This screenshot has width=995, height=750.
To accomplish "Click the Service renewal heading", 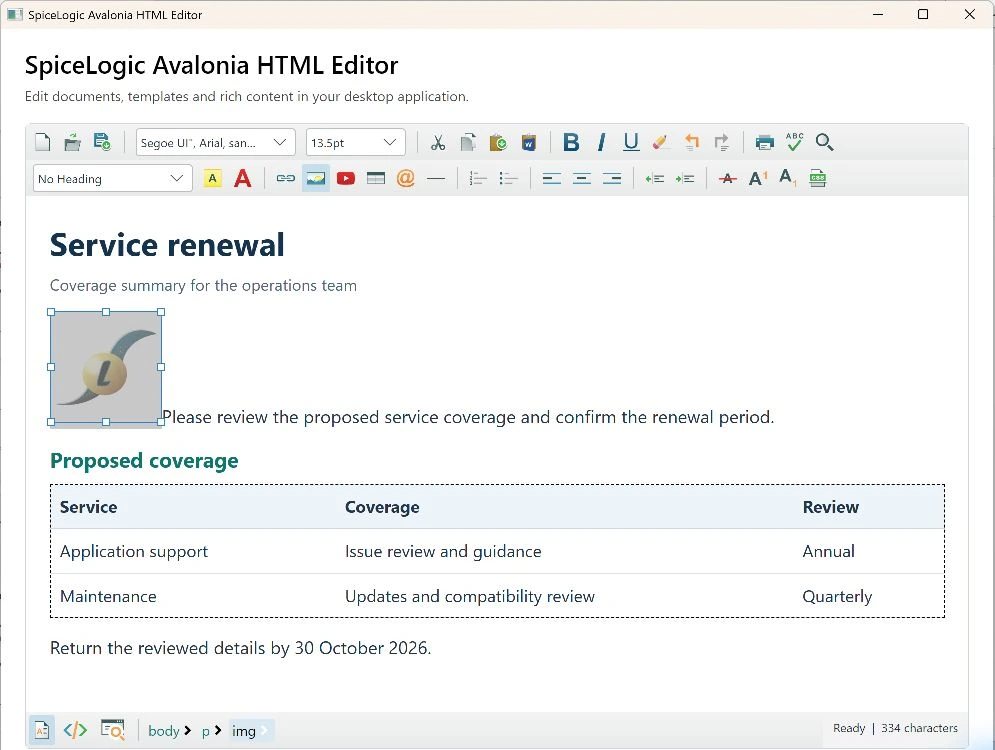I will (x=167, y=245).
